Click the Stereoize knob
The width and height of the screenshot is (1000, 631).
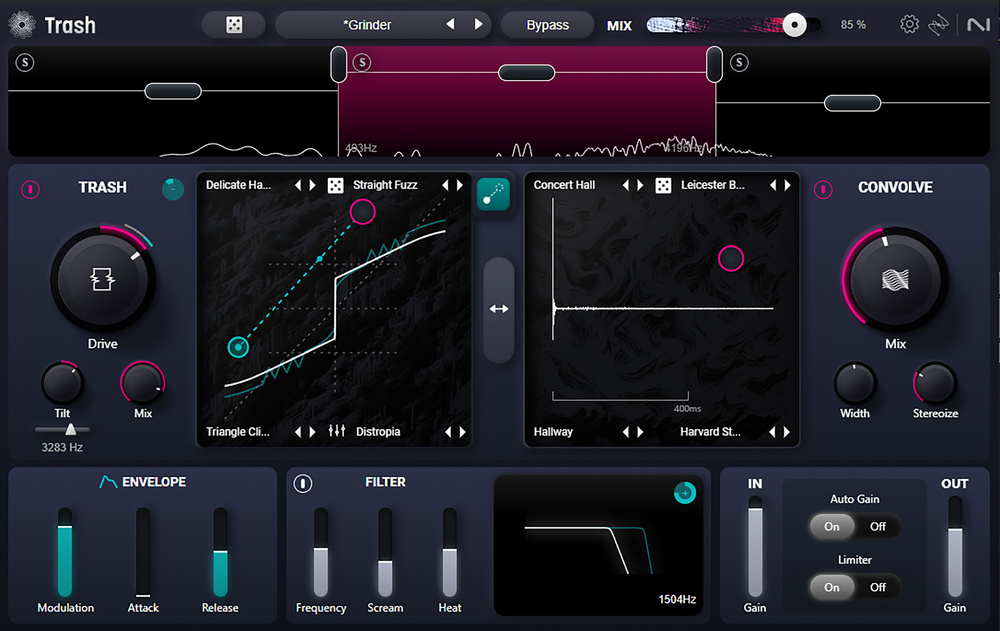[935, 383]
